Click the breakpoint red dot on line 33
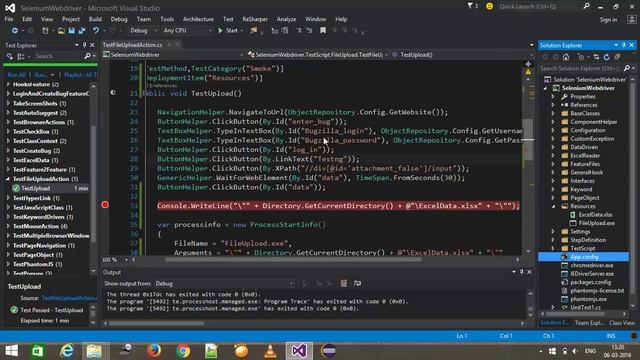 tap(105, 205)
